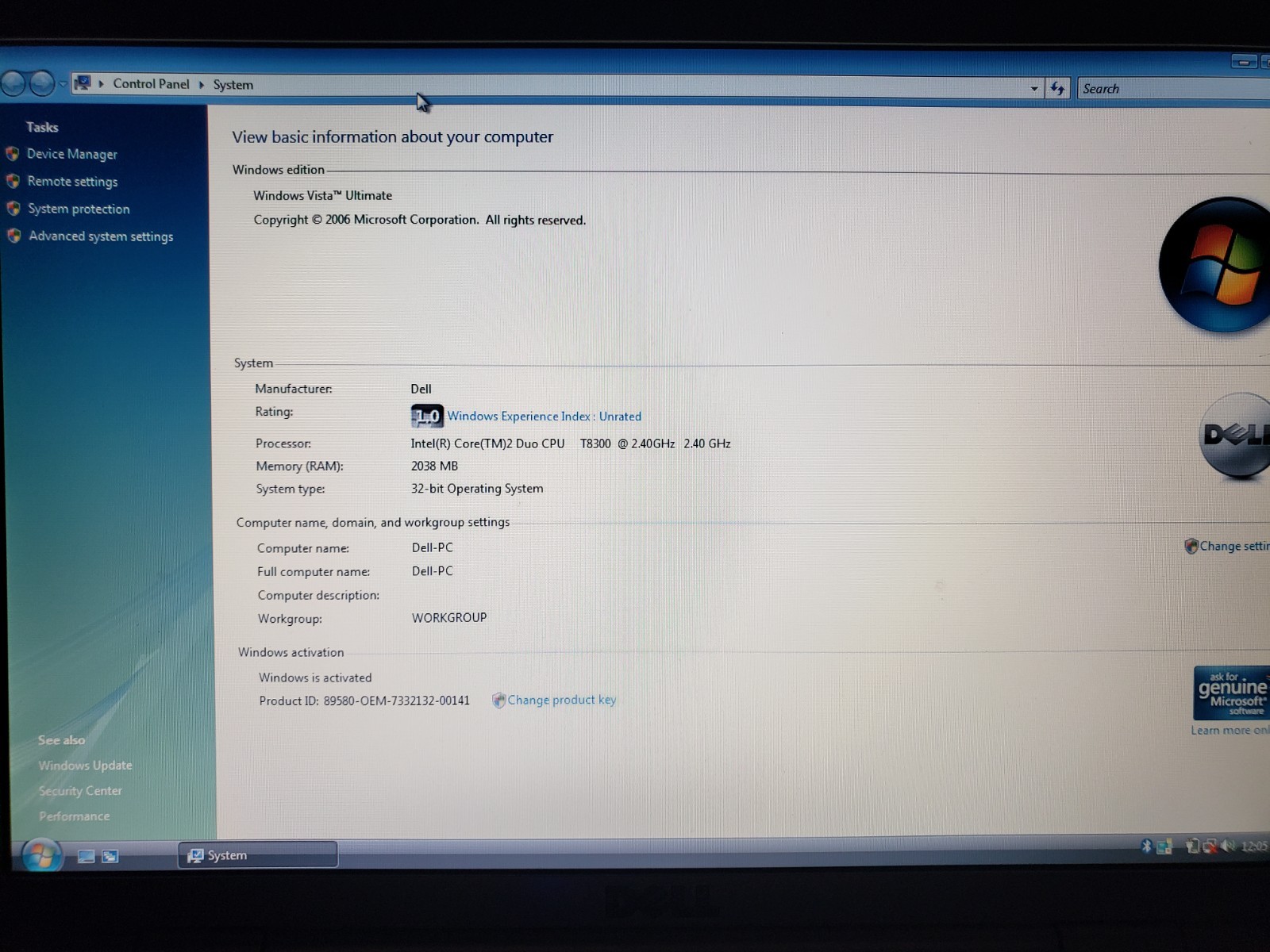The image size is (1270, 952).
Task: Select the processor T8300 @ 2.40GHz value
Action: [571, 443]
